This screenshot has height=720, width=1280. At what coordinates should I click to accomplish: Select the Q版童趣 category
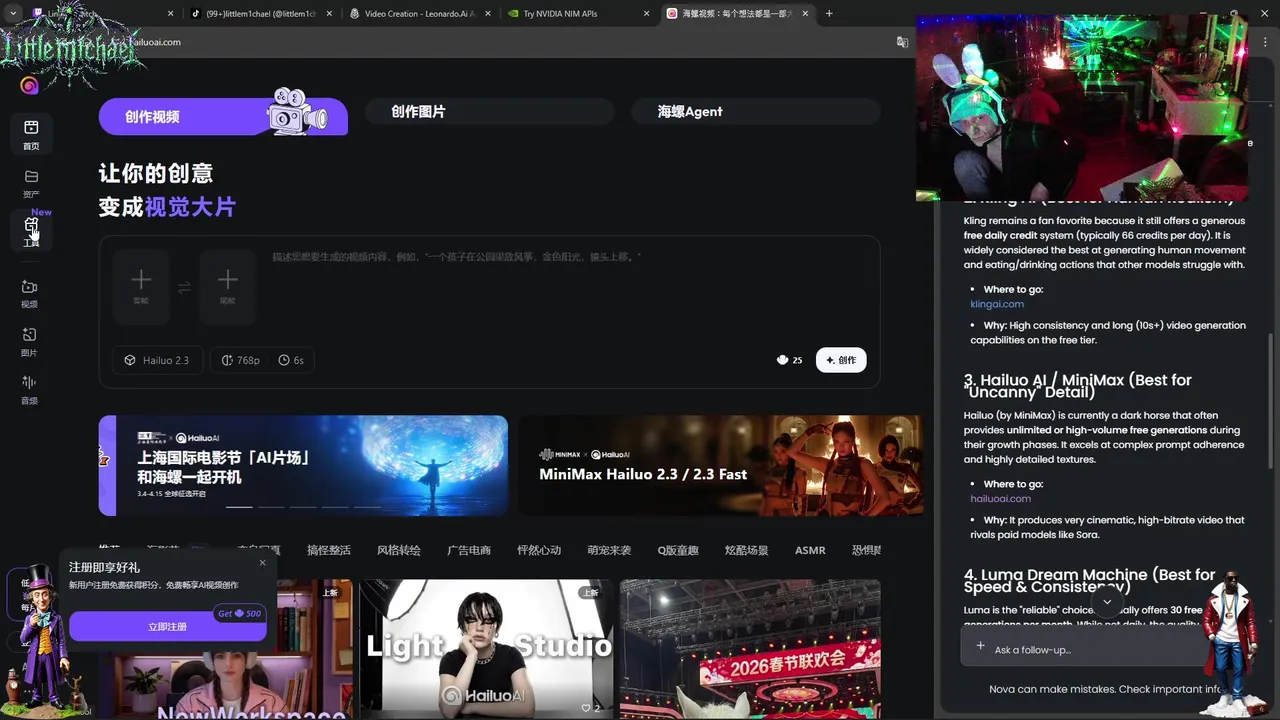[678, 550]
